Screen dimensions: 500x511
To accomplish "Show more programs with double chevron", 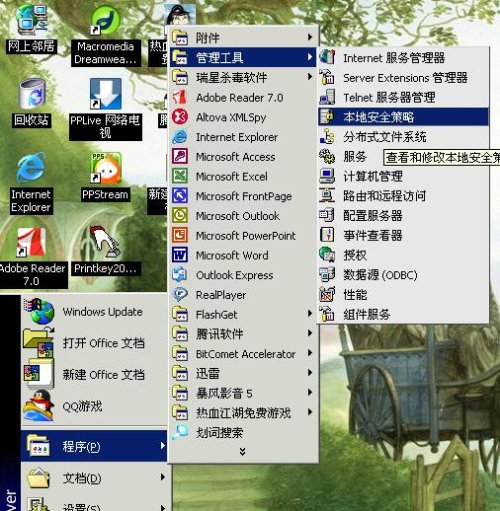I will pyautogui.click(x=243, y=452).
